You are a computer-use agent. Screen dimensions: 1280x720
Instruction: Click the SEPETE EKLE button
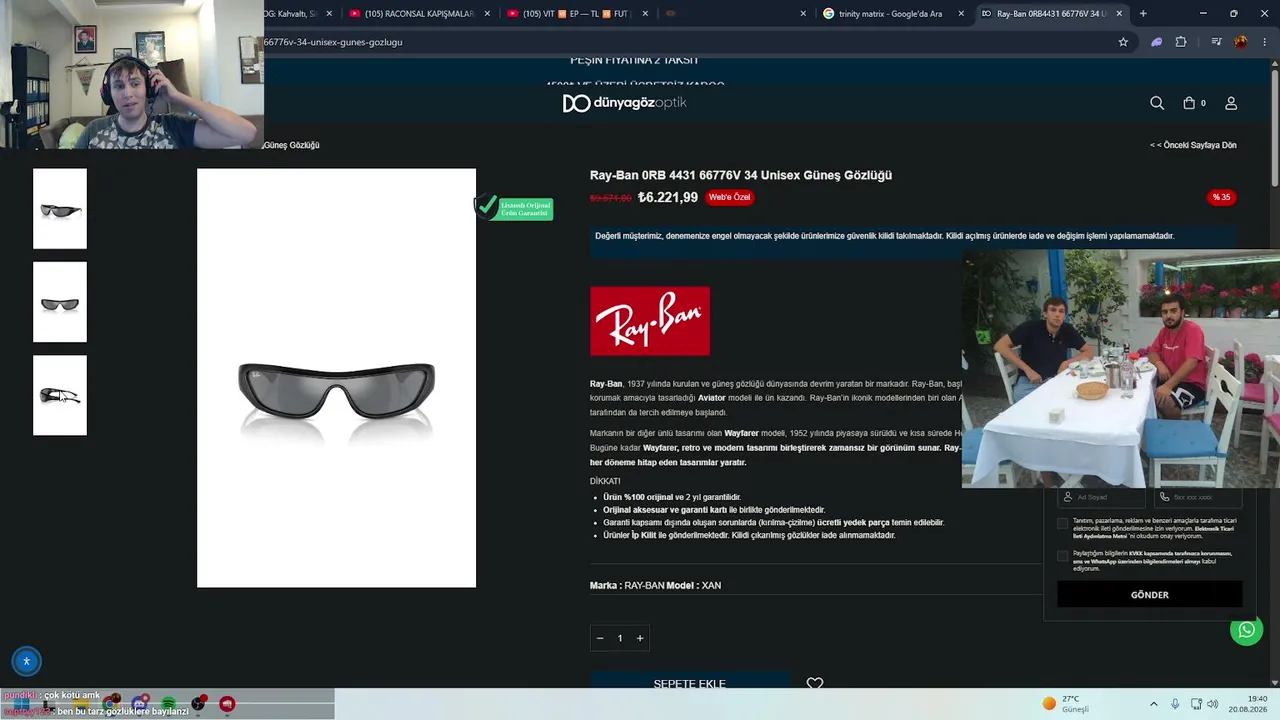point(689,683)
